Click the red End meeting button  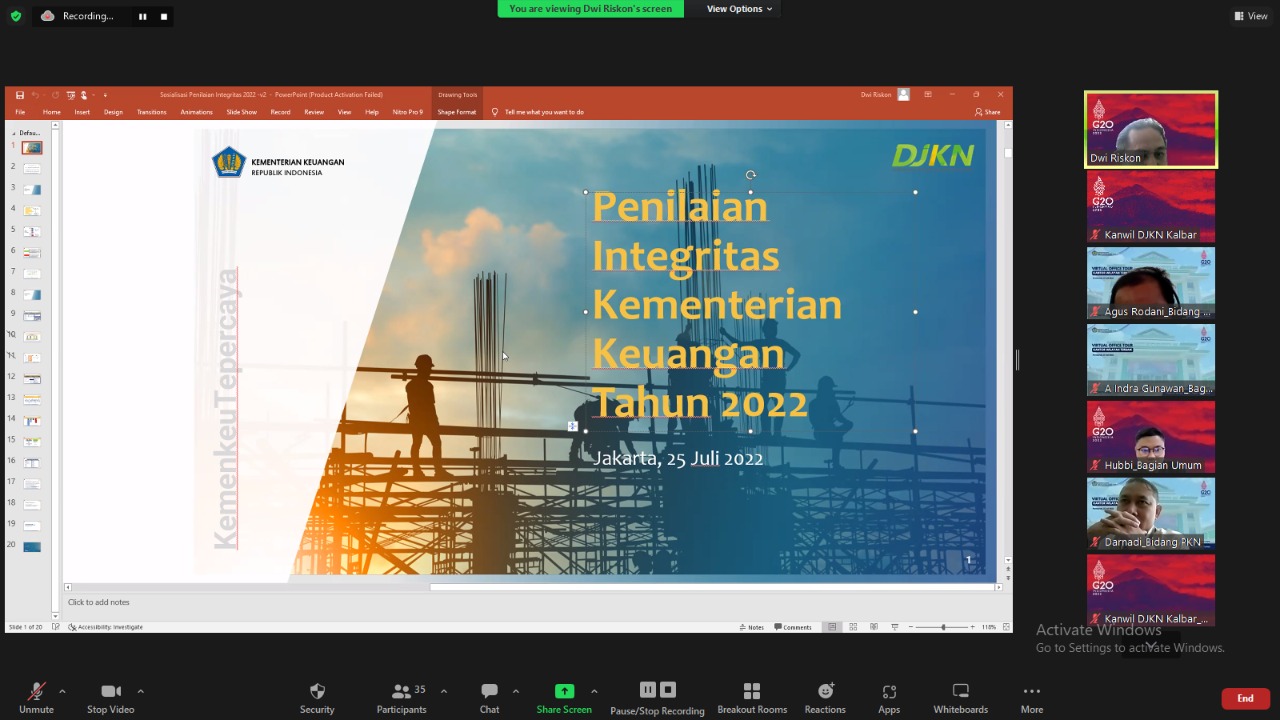[1245, 698]
